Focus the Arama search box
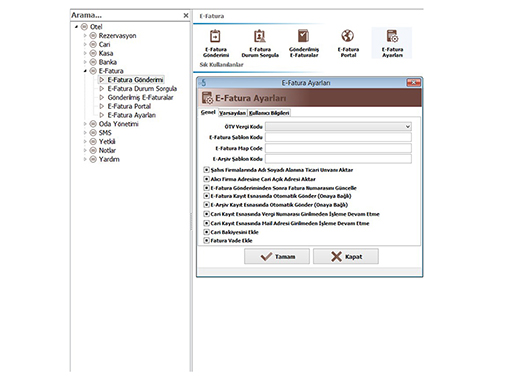Viewport: 510px width, 380px height. [x=126, y=15]
